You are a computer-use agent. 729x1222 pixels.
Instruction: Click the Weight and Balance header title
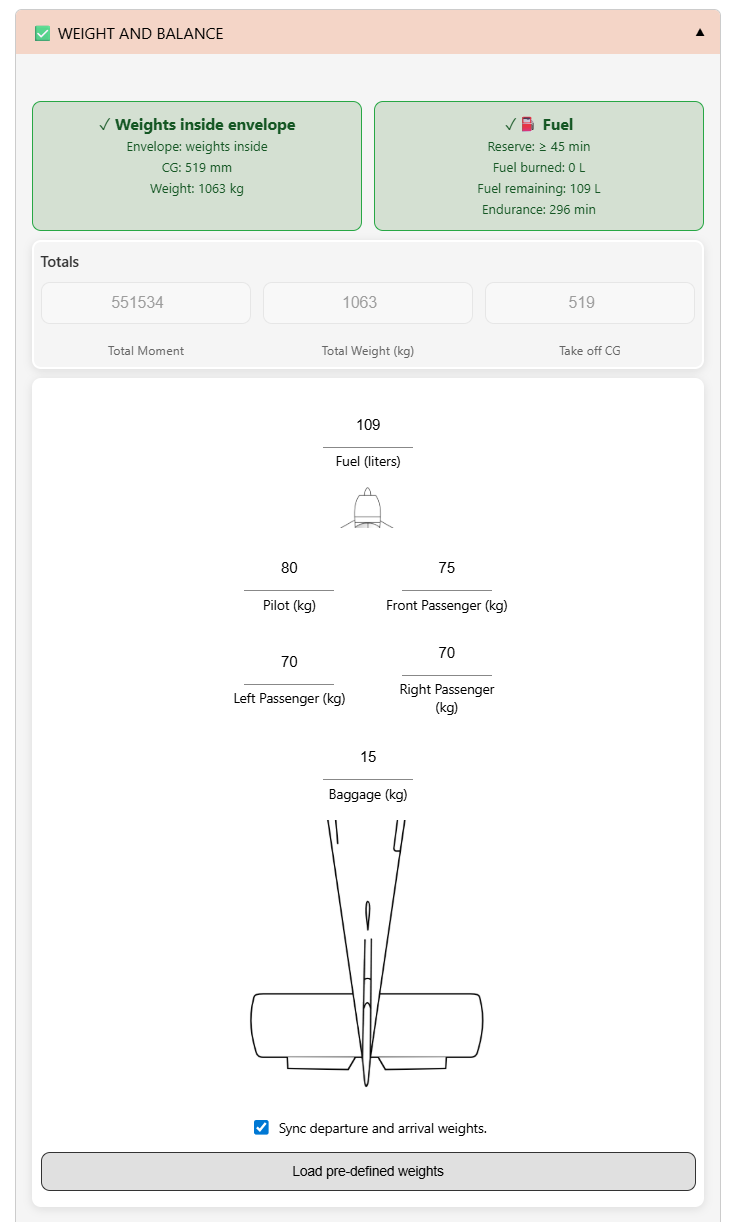tap(141, 33)
